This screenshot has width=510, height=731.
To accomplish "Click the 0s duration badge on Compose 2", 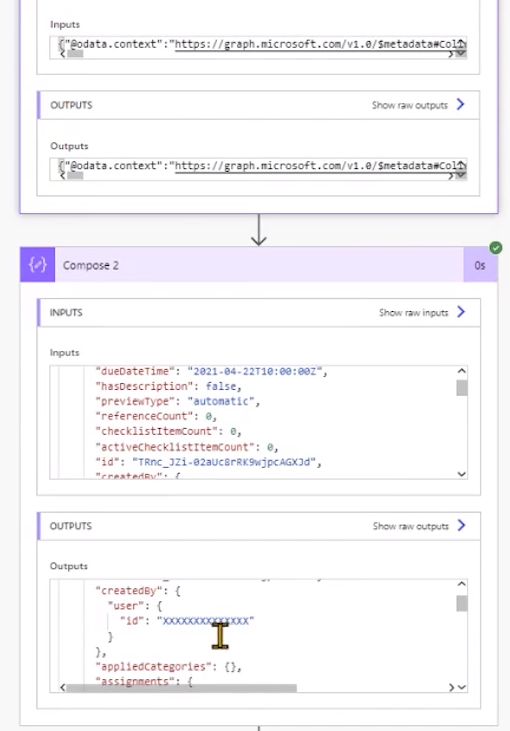I will (480, 265).
